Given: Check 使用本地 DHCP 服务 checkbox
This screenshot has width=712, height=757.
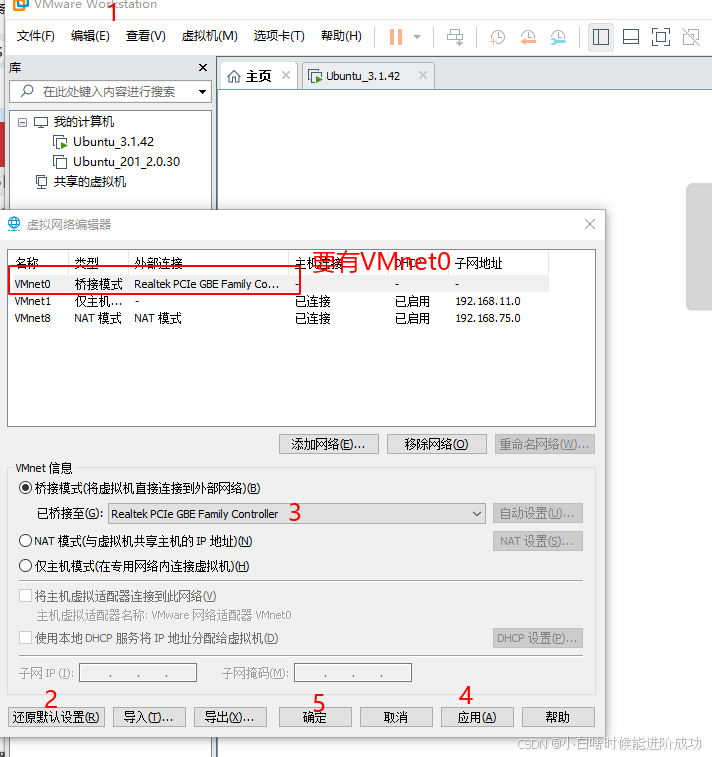Looking at the screenshot, I should coord(26,638).
